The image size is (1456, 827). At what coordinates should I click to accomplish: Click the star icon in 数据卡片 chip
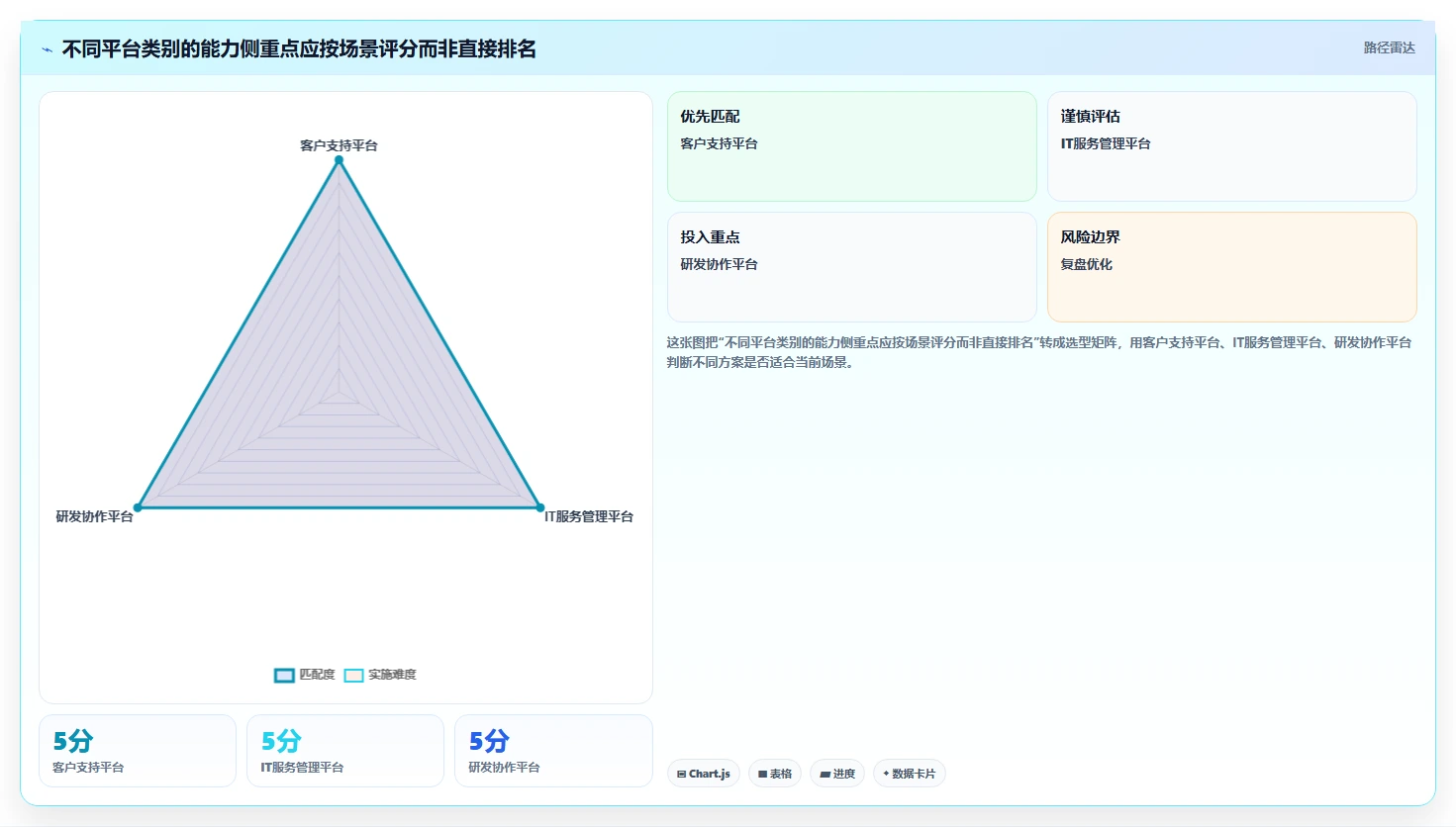pos(886,774)
